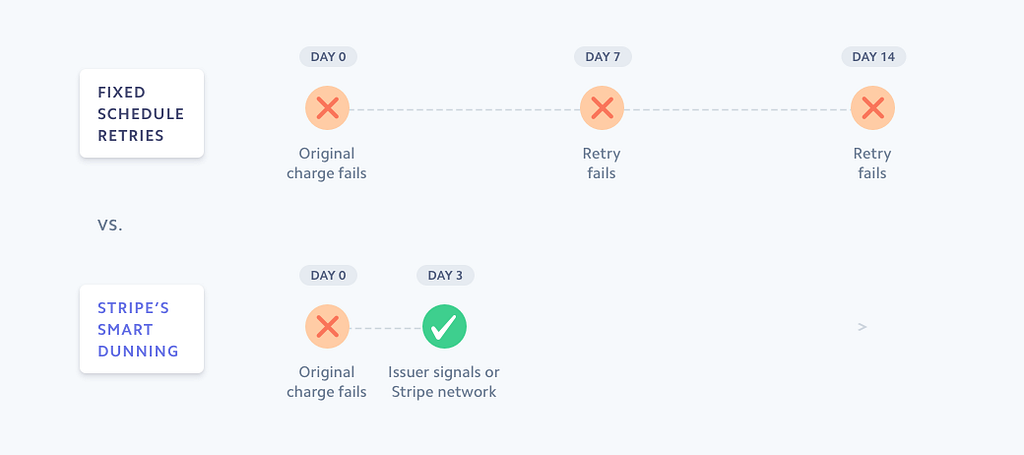This screenshot has width=1024, height=455.
Task: Click 'Original charge fails' text in Smart Dunning row
Action: pos(327,382)
